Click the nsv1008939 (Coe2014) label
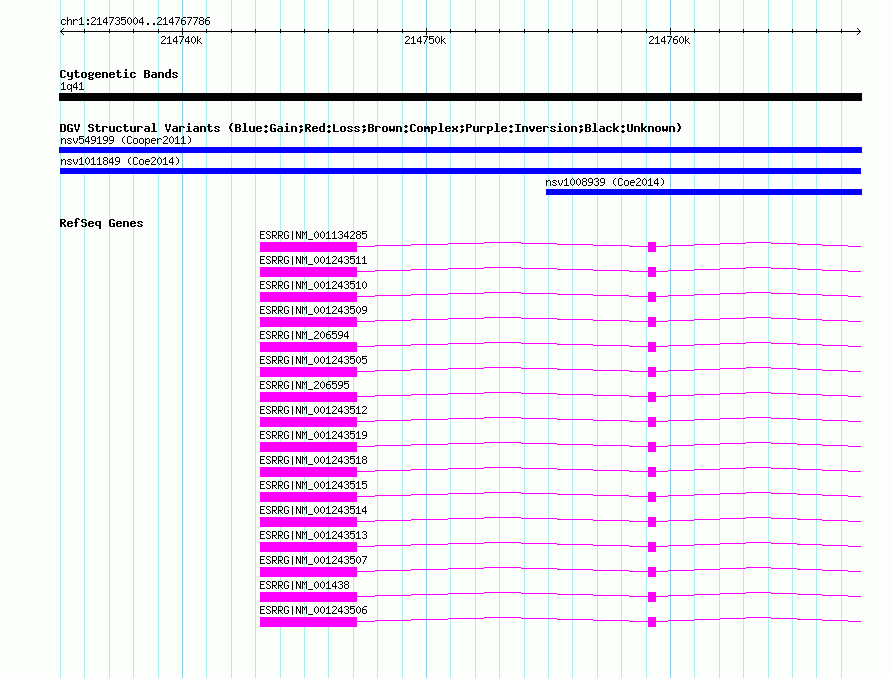 pyautogui.click(x=605, y=182)
